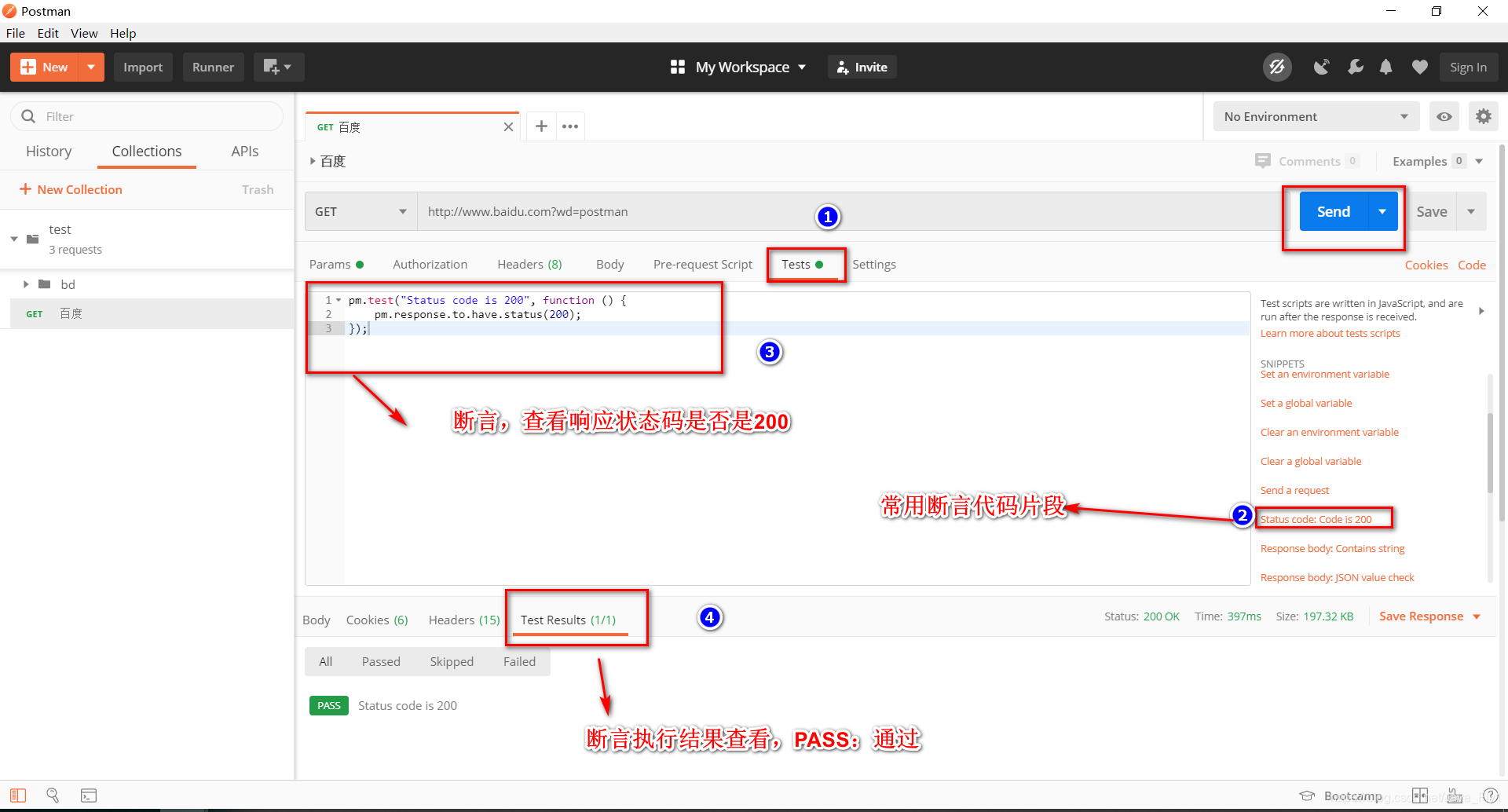Collapse code fold arrow on line 1

pos(339,300)
